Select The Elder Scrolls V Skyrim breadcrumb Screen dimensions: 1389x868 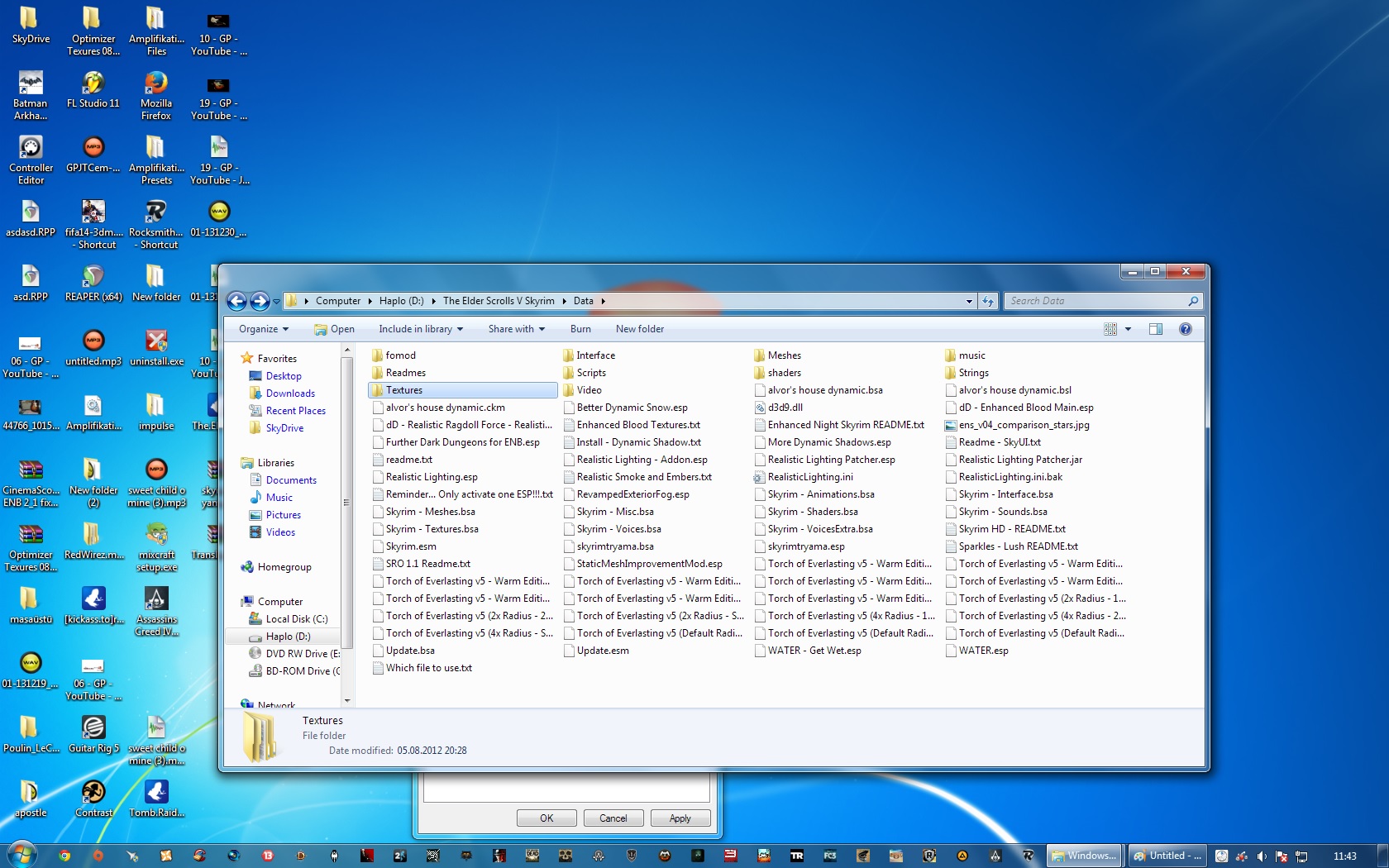499,301
